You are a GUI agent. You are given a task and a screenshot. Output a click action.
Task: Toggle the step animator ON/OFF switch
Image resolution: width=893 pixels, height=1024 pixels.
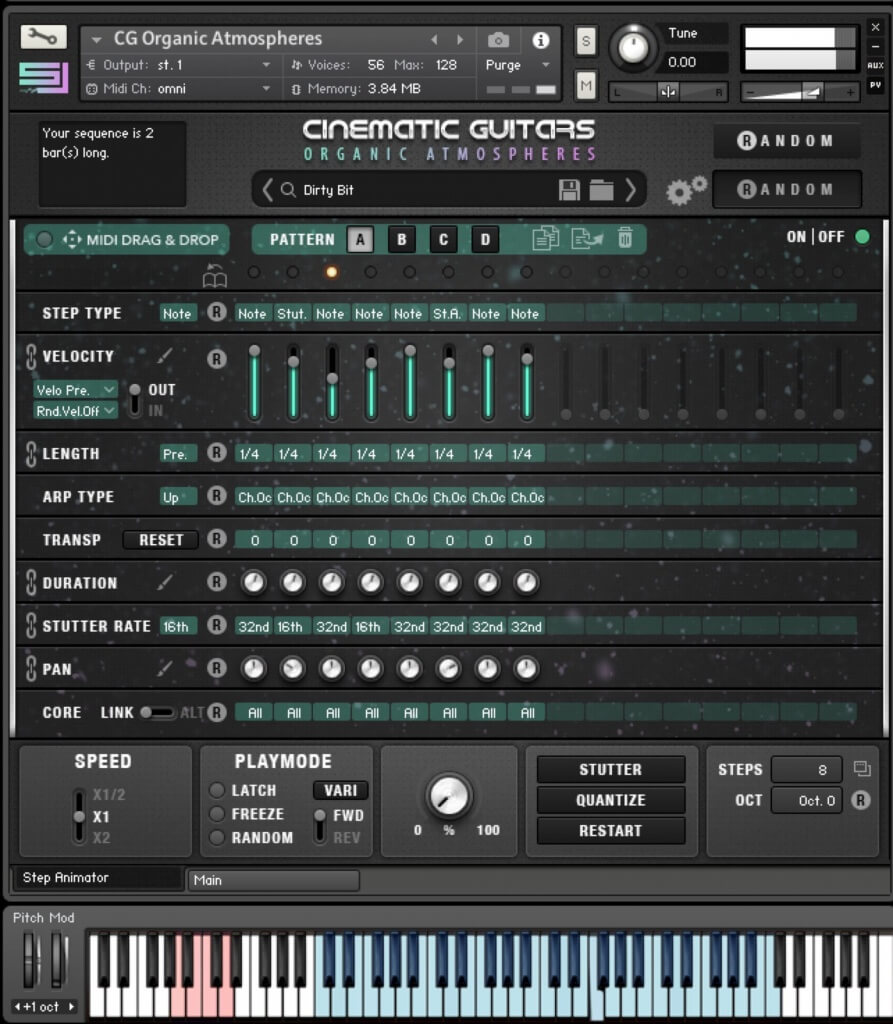862,237
